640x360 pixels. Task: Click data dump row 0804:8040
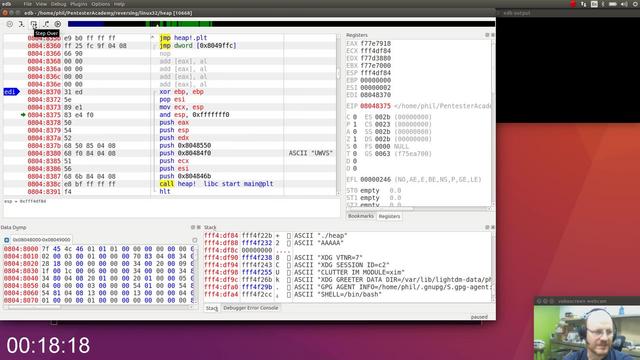(99, 278)
